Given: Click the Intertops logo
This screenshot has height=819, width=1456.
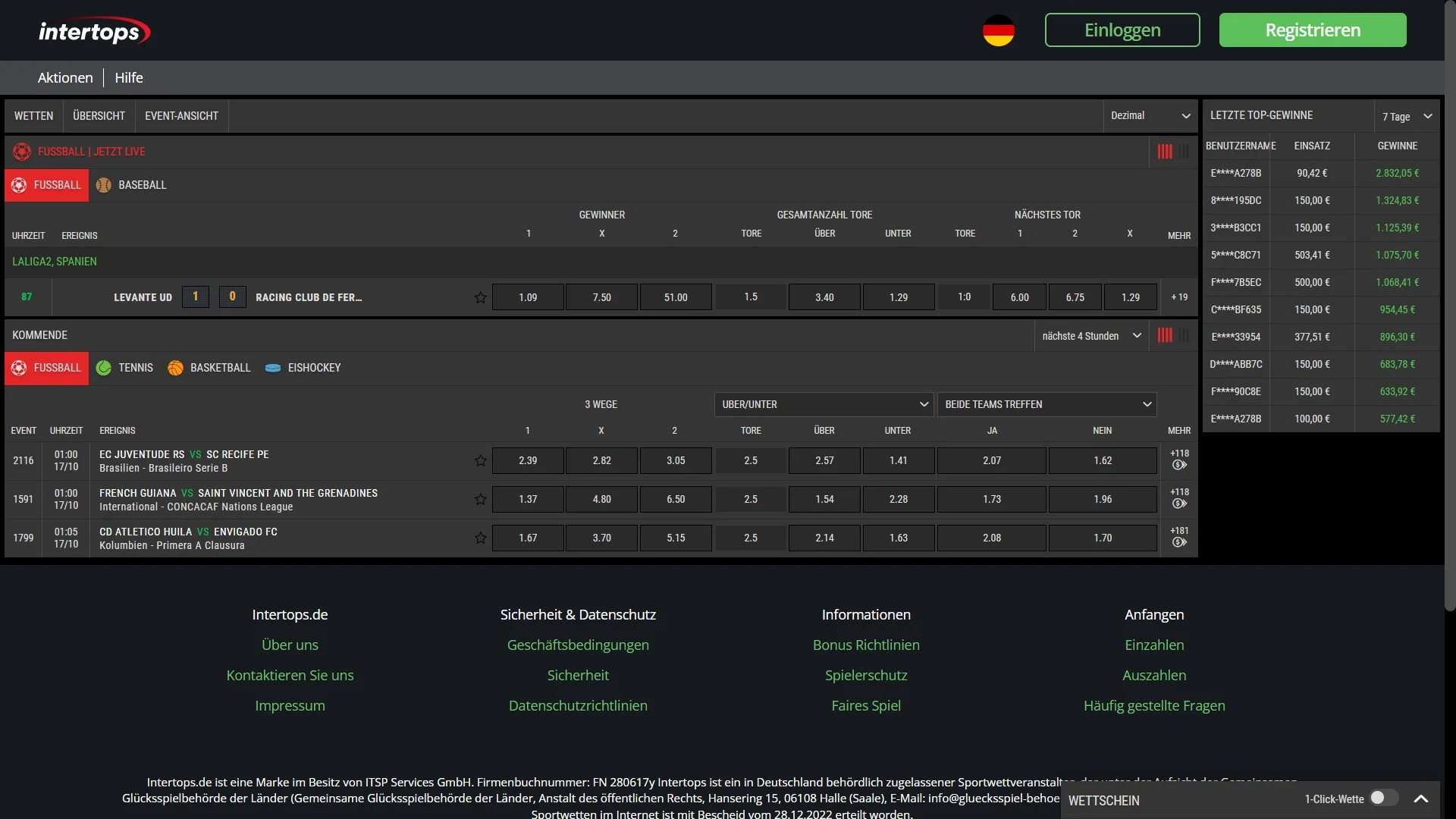Looking at the screenshot, I should pos(94,31).
